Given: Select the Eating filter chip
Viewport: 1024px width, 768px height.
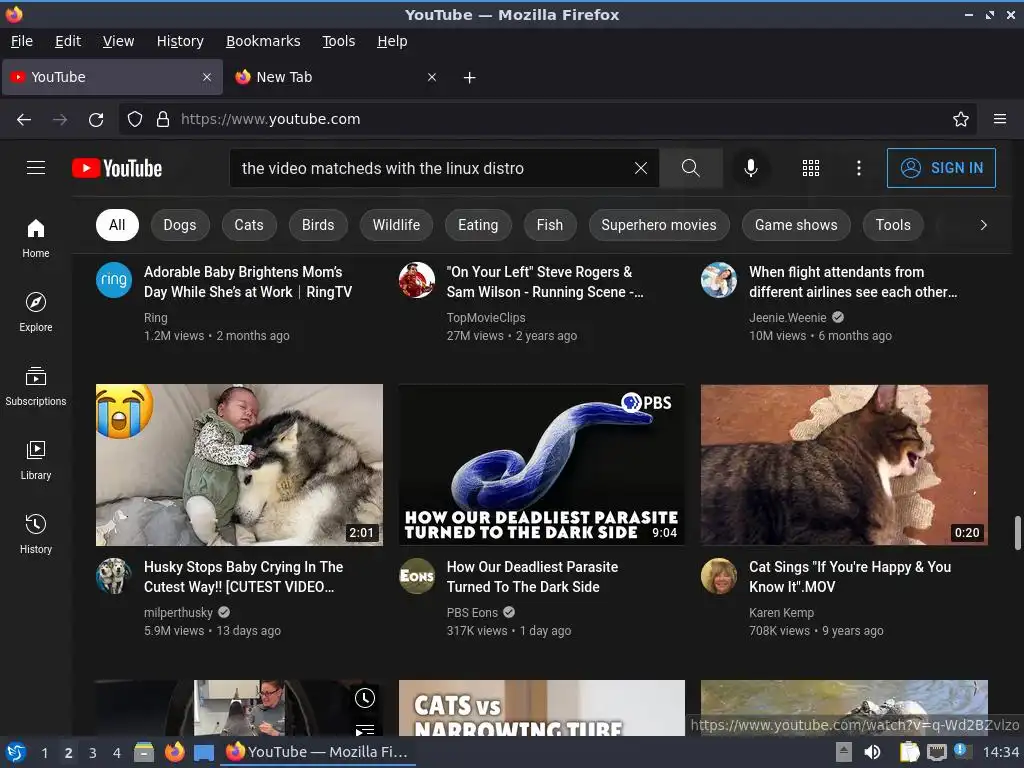Looking at the screenshot, I should click(x=478, y=225).
